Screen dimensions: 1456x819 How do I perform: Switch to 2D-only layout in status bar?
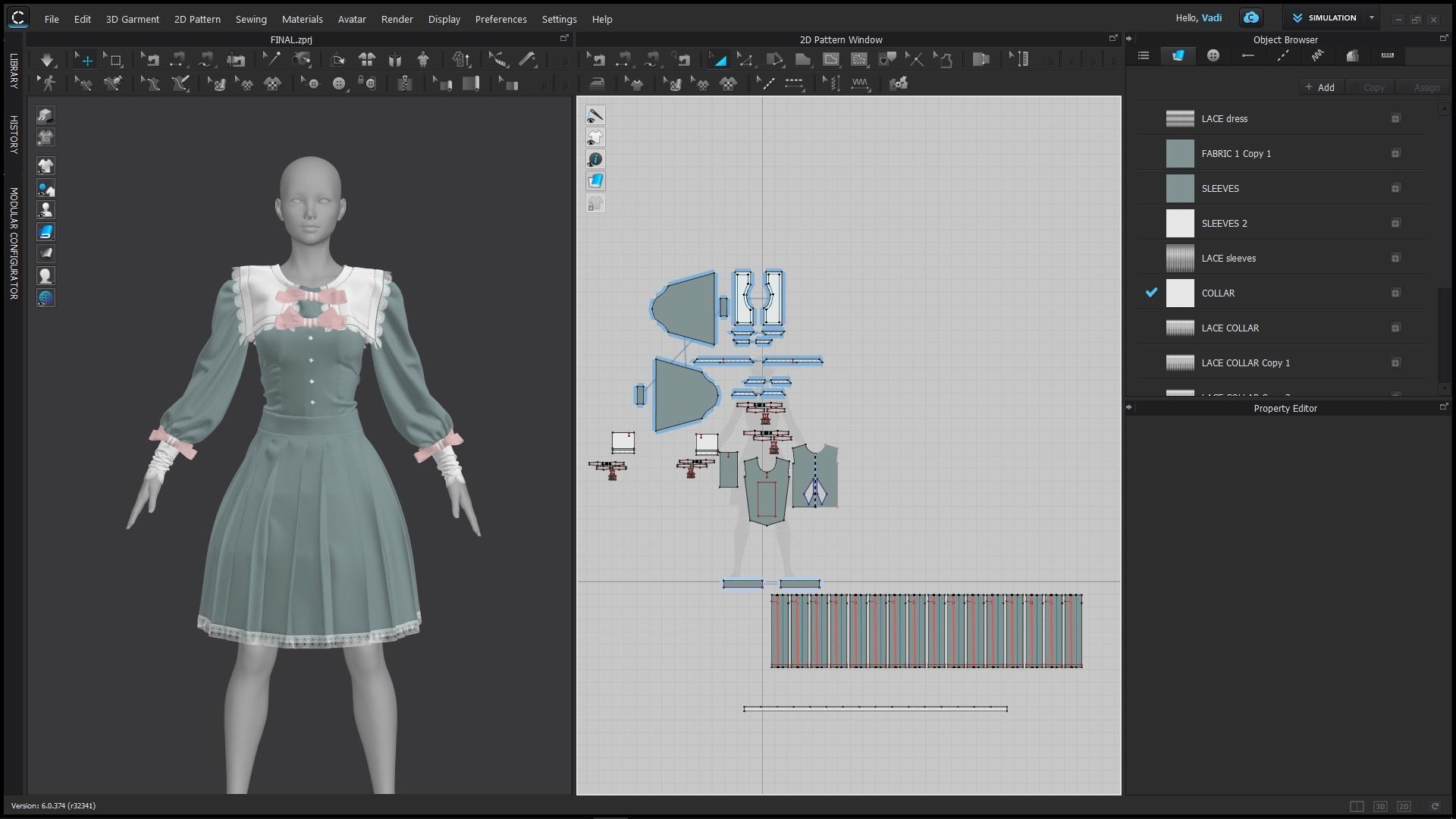click(1404, 806)
